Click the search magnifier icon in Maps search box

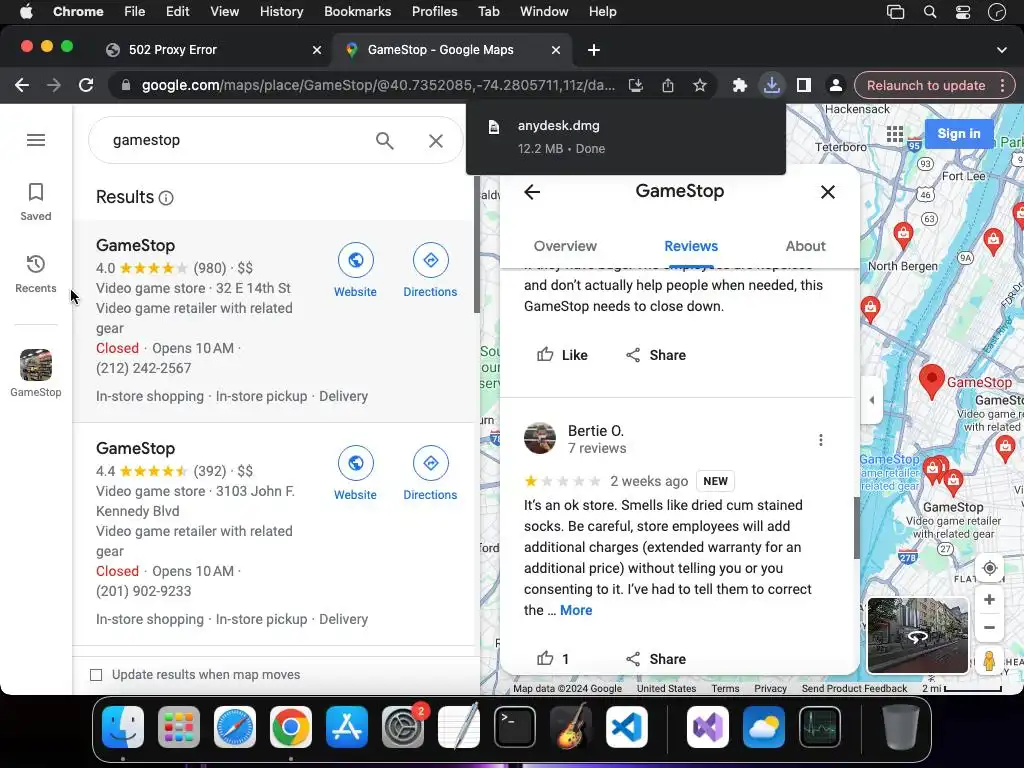[385, 140]
